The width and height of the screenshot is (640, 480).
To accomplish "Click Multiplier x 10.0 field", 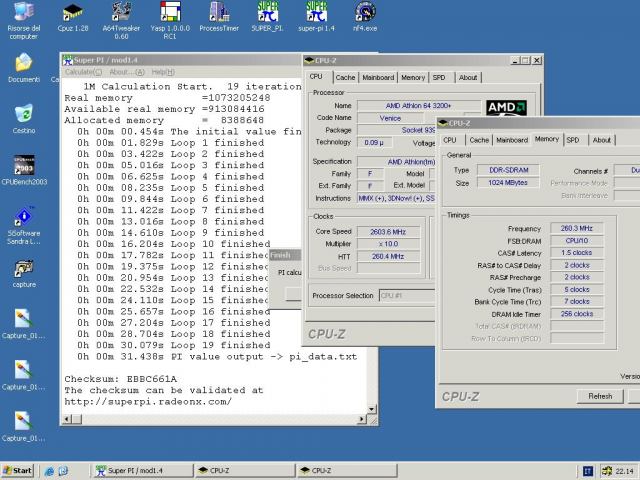I will click(388, 244).
